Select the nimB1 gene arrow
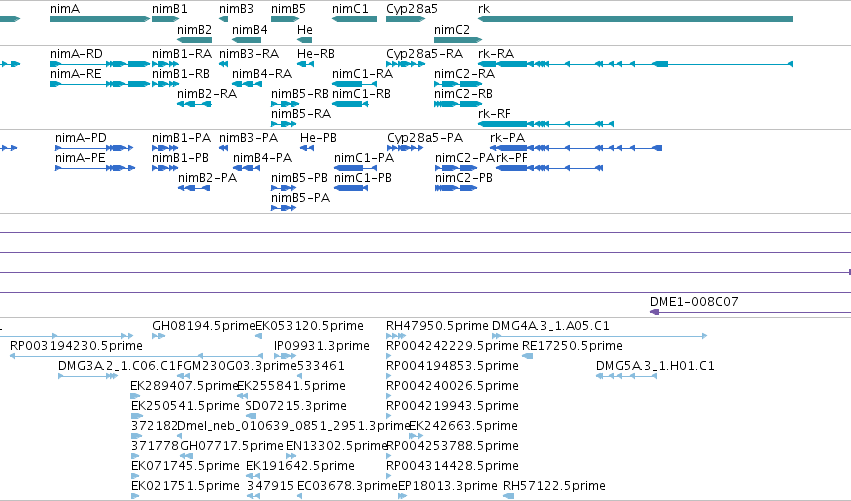Image resolution: width=851 pixels, height=501 pixels. click(166, 19)
